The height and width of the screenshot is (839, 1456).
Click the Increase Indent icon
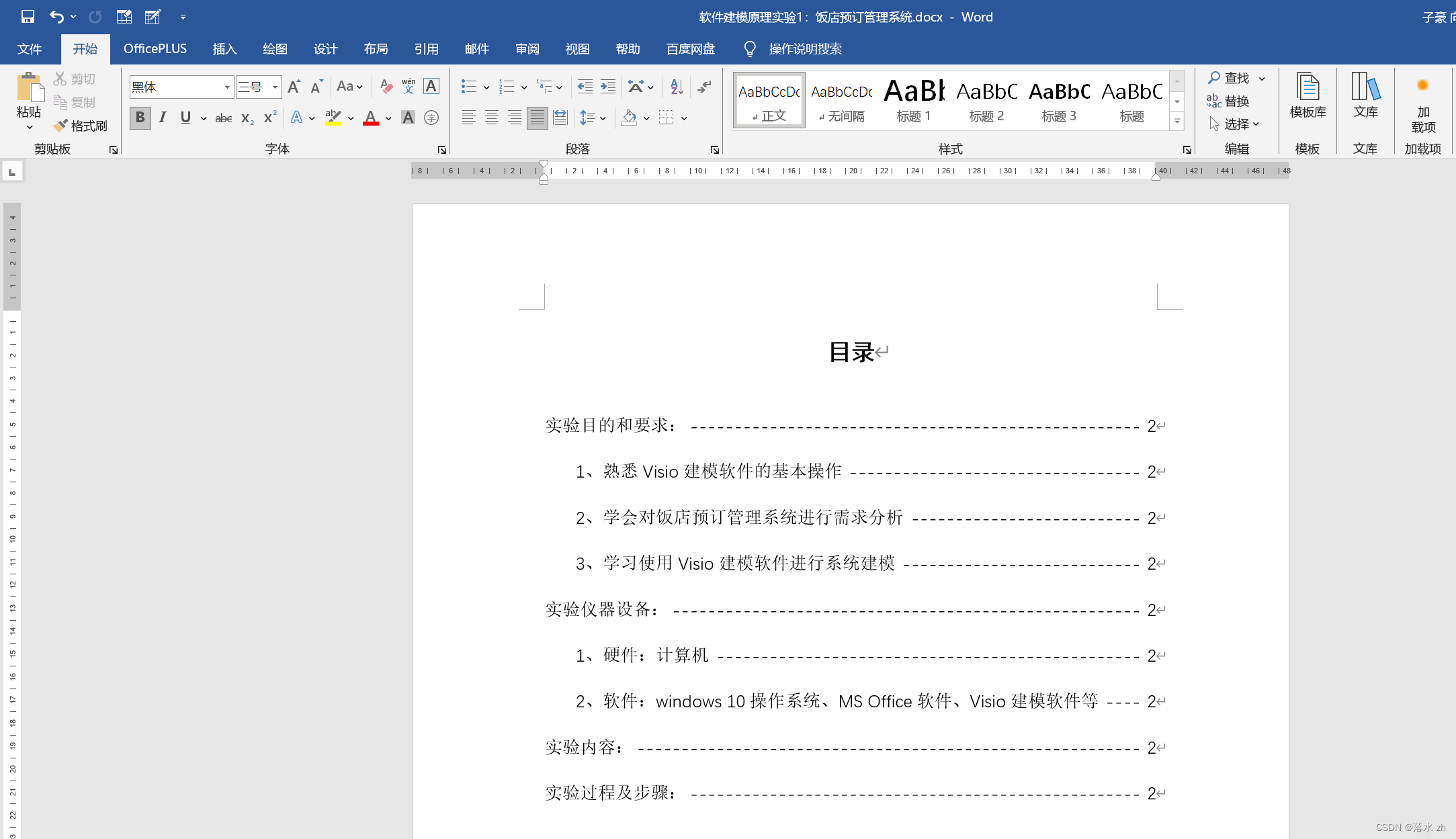tap(607, 86)
